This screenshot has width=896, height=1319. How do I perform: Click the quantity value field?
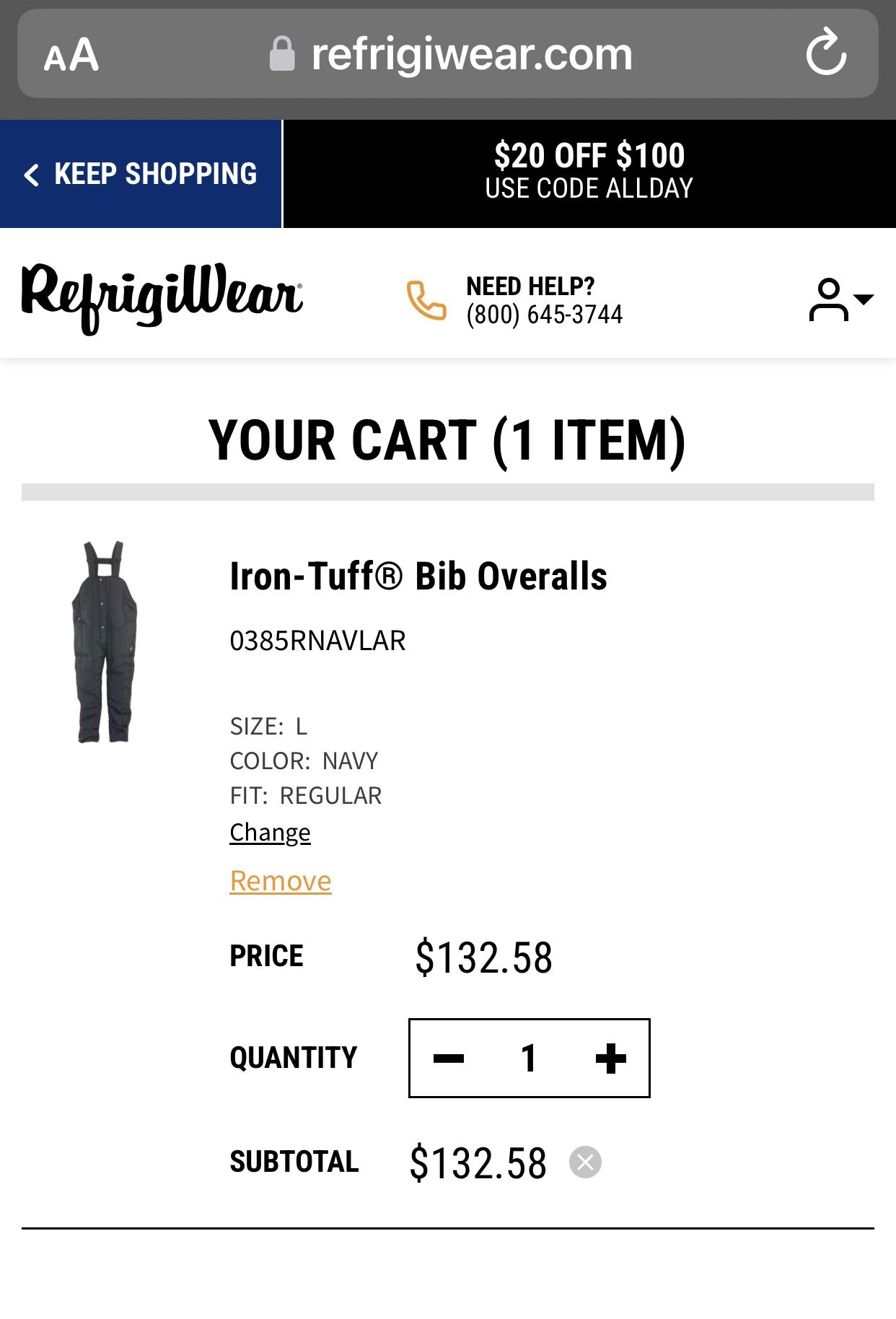529,1057
